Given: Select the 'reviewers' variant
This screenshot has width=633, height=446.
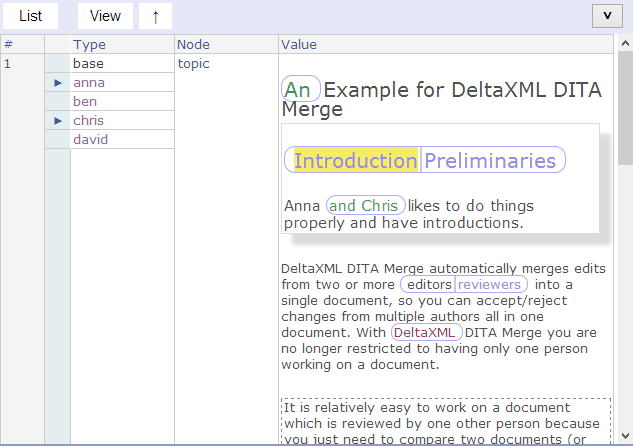Looking at the screenshot, I should (489, 284).
